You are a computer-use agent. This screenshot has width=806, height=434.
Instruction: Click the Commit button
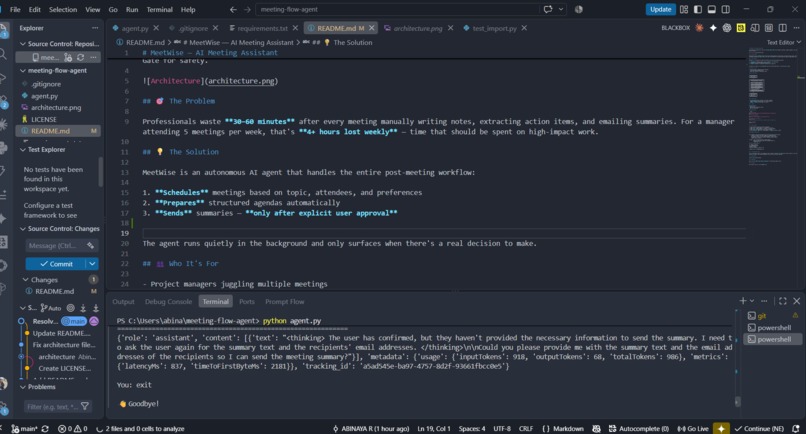[x=56, y=264]
